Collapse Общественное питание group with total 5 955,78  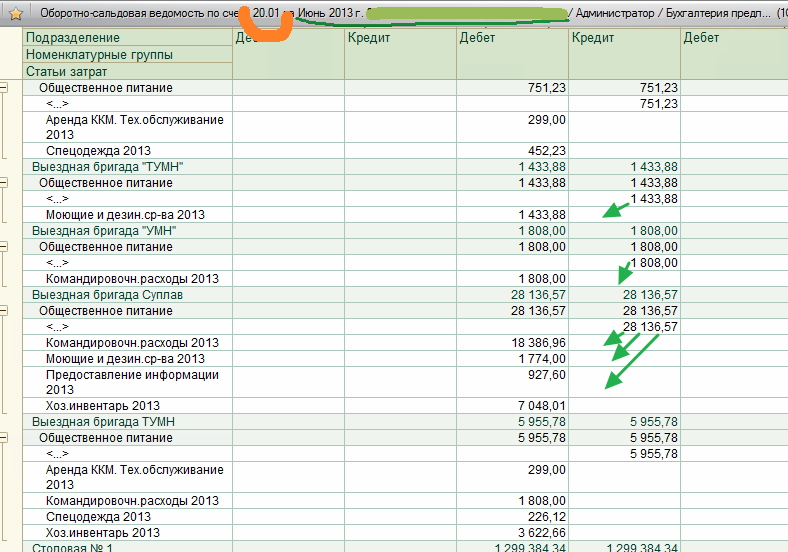click(x=4, y=438)
